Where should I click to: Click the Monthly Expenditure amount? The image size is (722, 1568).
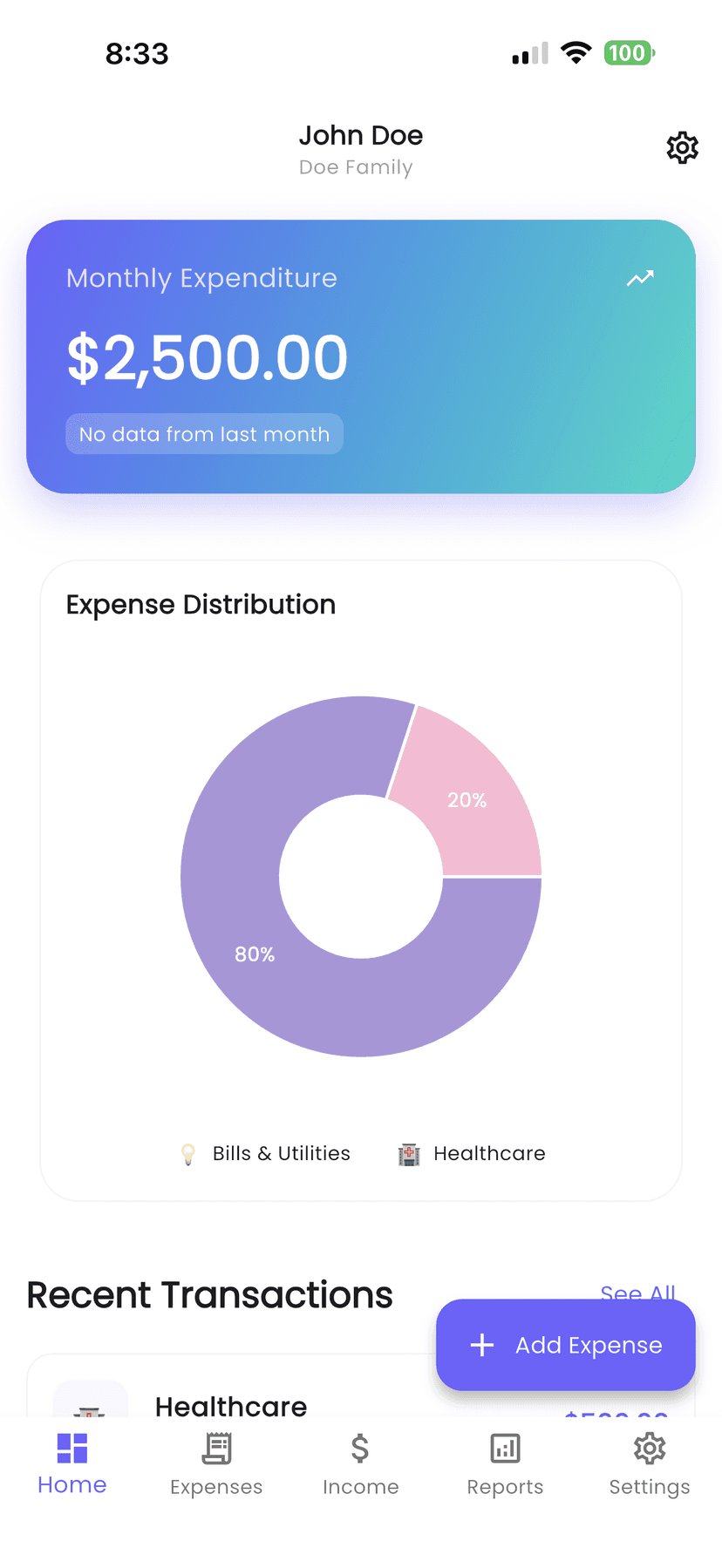[207, 356]
